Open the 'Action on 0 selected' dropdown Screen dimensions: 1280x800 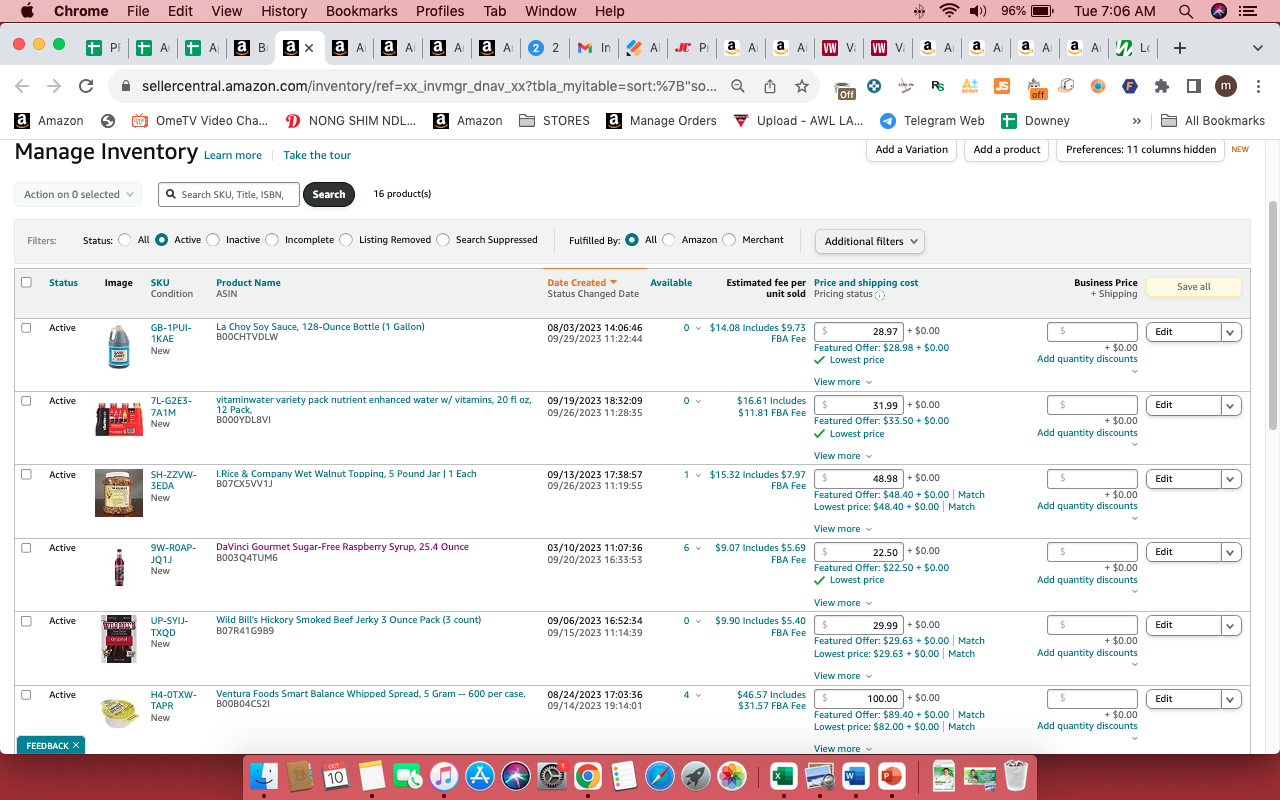pyautogui.click(x=78, y=195)
